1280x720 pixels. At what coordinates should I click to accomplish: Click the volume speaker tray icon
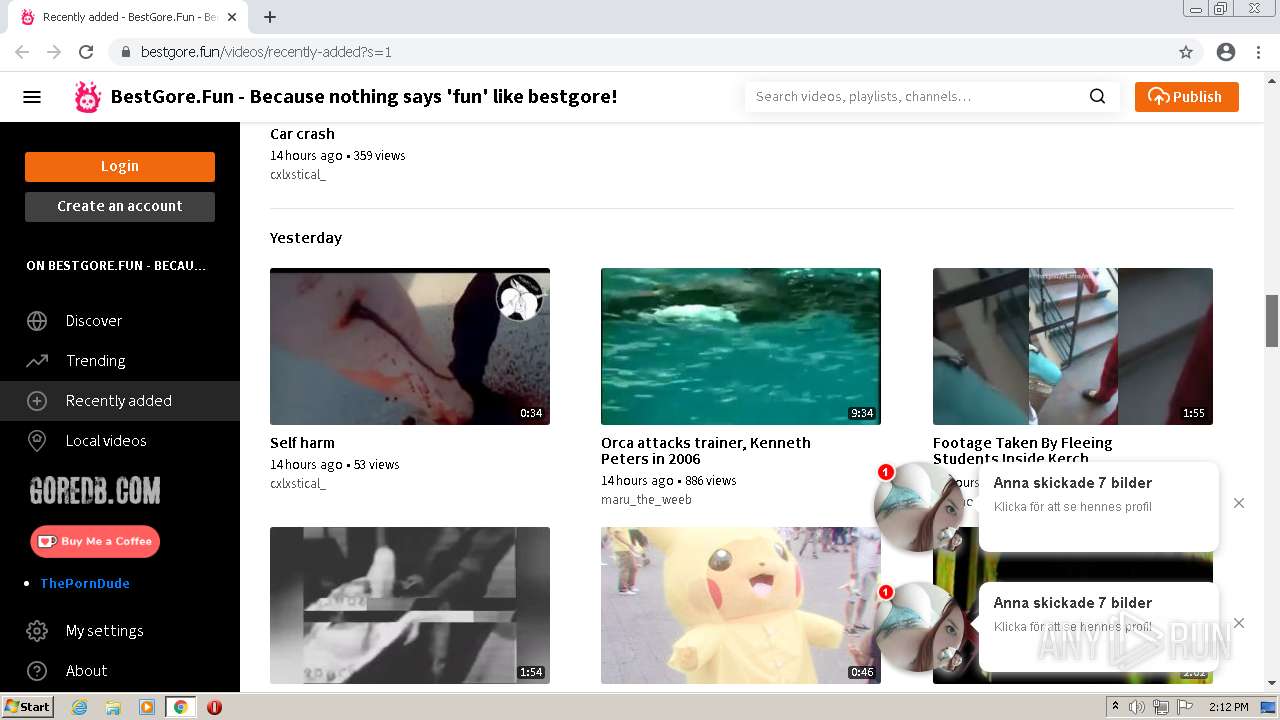pyautogui.click(x=1137, y=707)
